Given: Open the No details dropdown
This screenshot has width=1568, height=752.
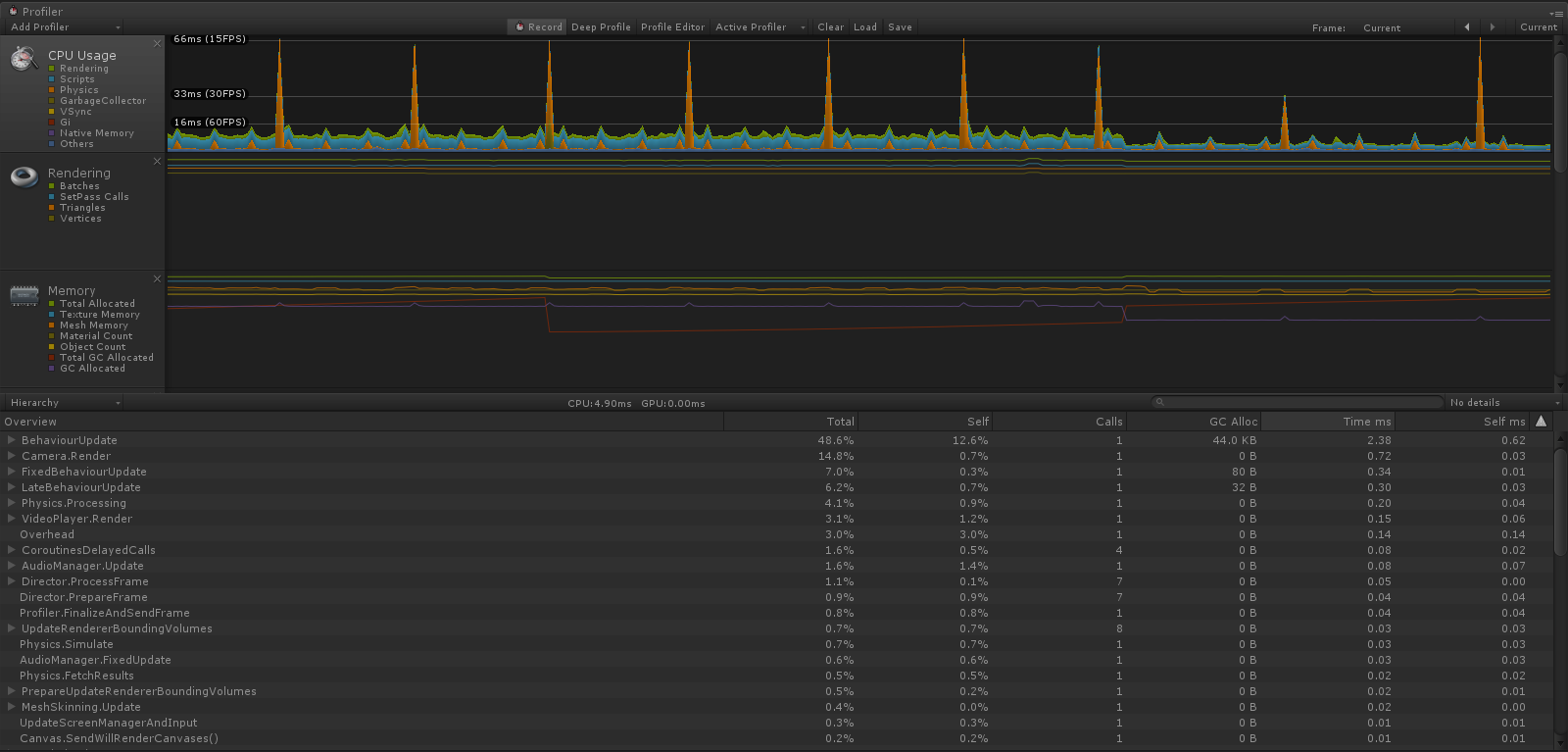Looking at the screenshot, I should [x=1505, y=402].
